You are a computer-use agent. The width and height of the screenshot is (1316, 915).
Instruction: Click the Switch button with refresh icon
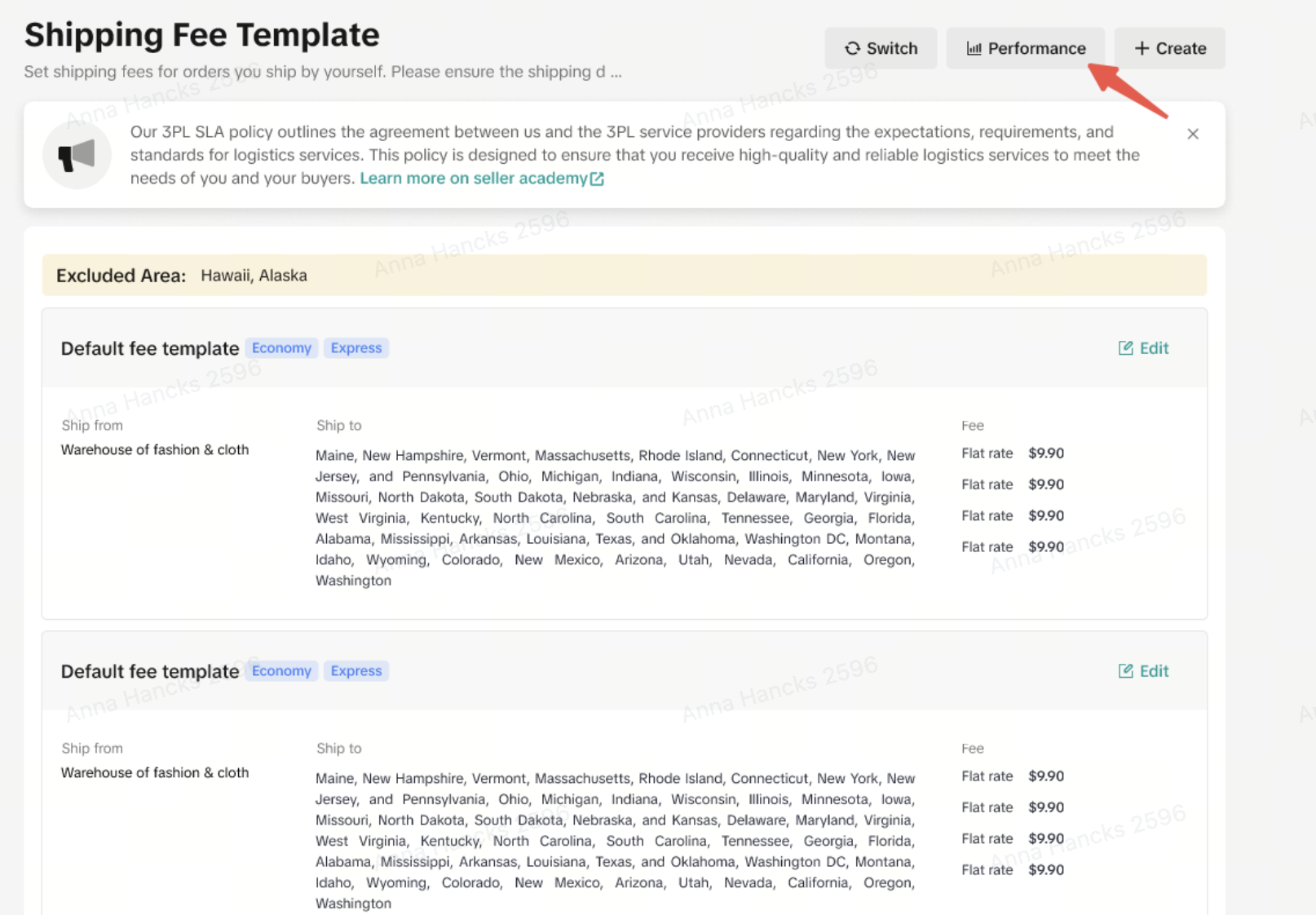pyautogui.click(x=881, y=48)
